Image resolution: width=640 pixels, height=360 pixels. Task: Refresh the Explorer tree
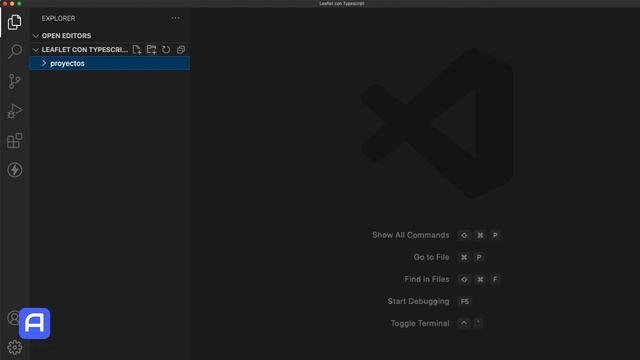point(166,50)
